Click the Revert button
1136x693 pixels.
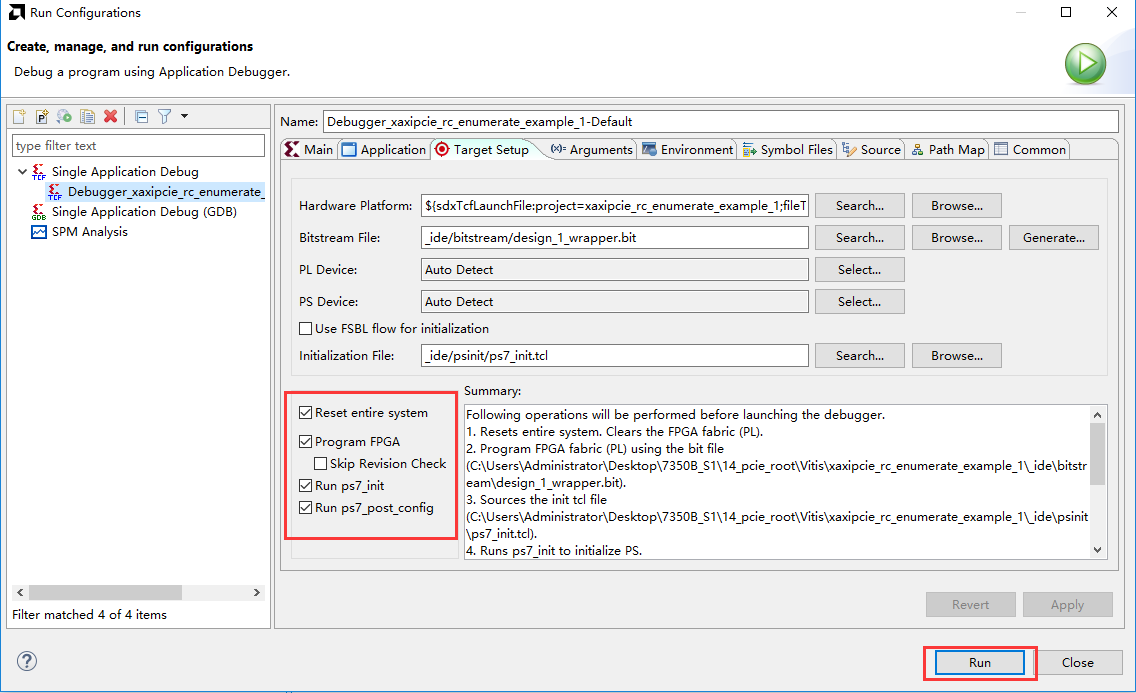[970, 605]
